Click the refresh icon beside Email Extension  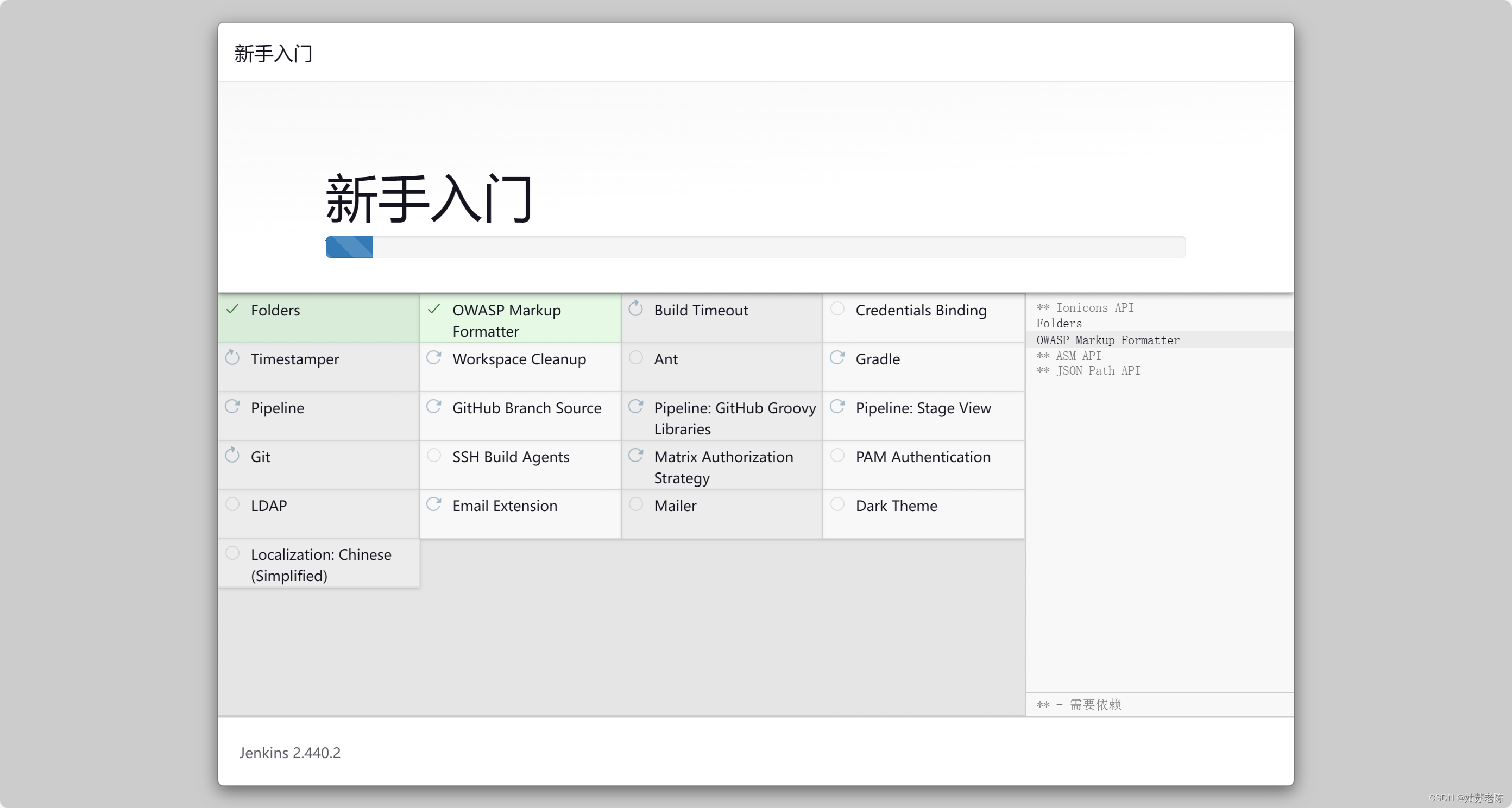coord(434,504)
